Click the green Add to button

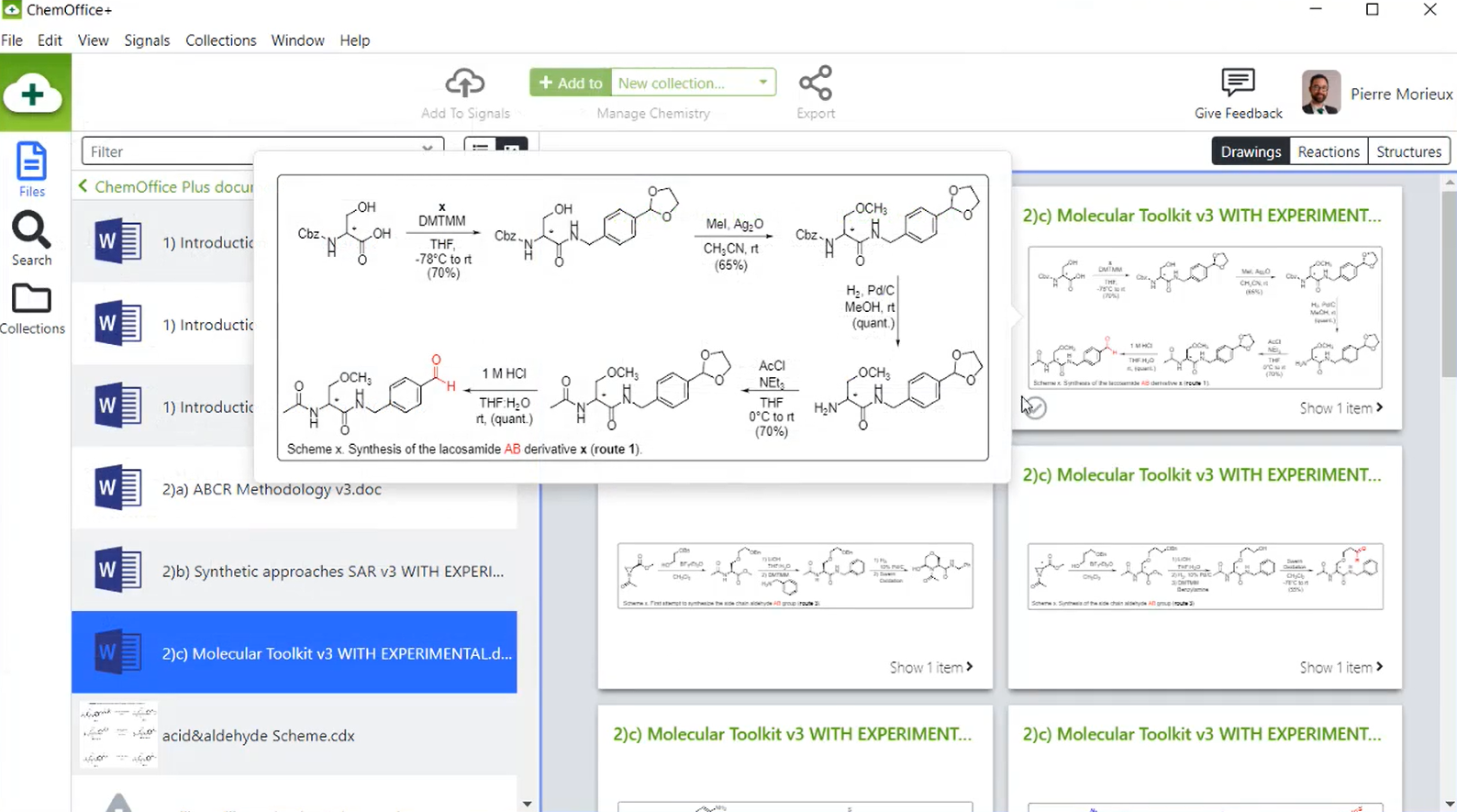571,83
